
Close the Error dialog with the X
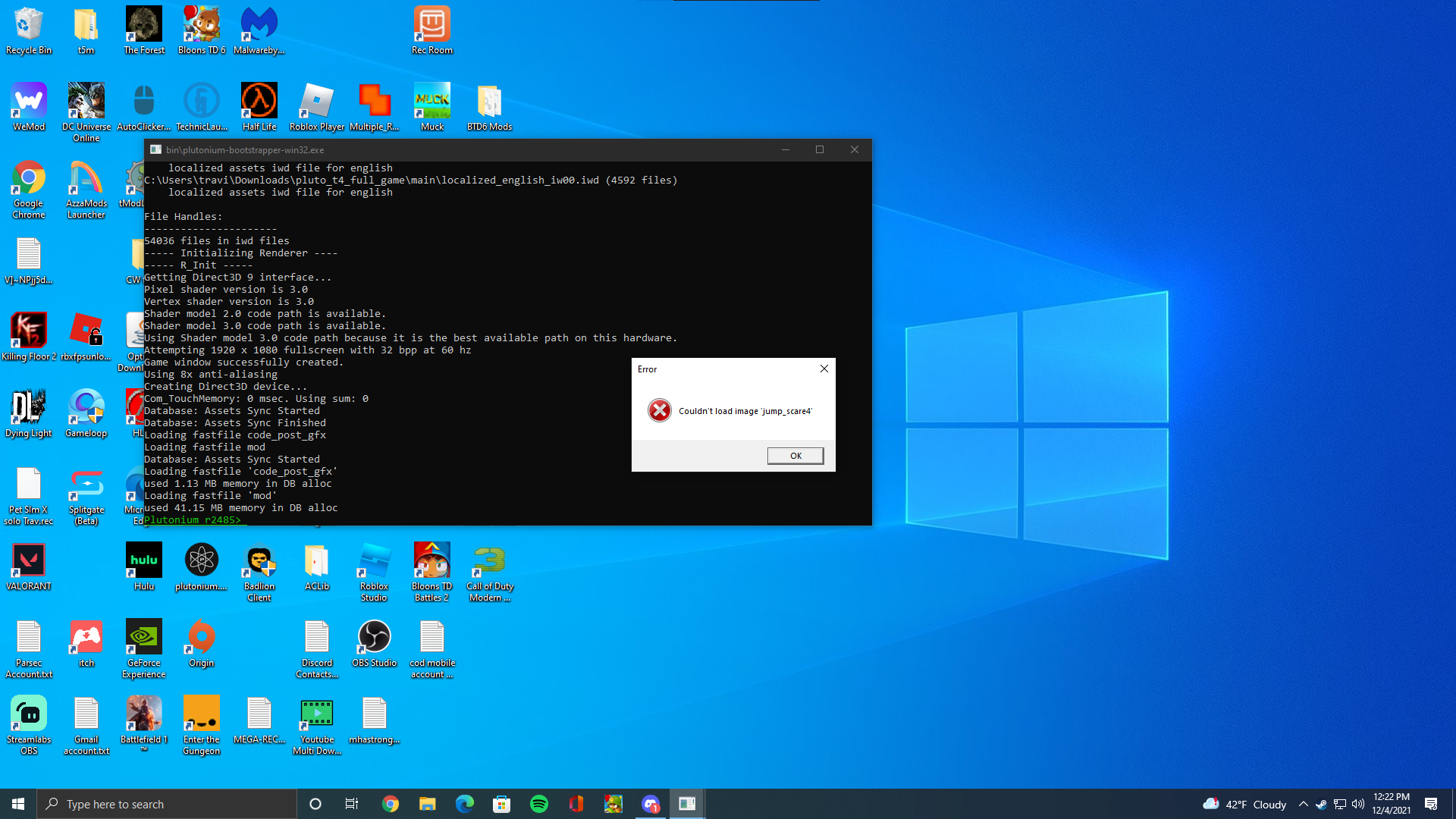[x=824, y=369]
